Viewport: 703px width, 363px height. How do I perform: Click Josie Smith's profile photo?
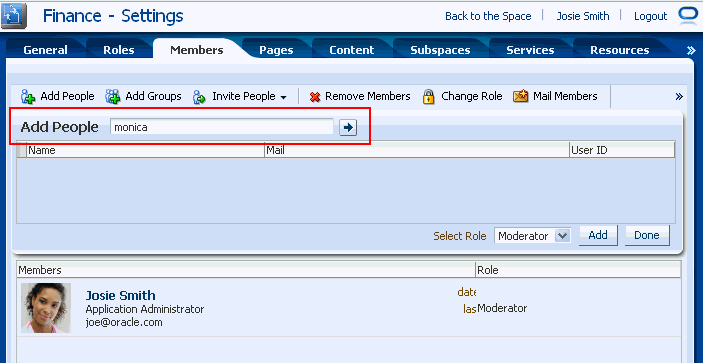click(46, 308)
